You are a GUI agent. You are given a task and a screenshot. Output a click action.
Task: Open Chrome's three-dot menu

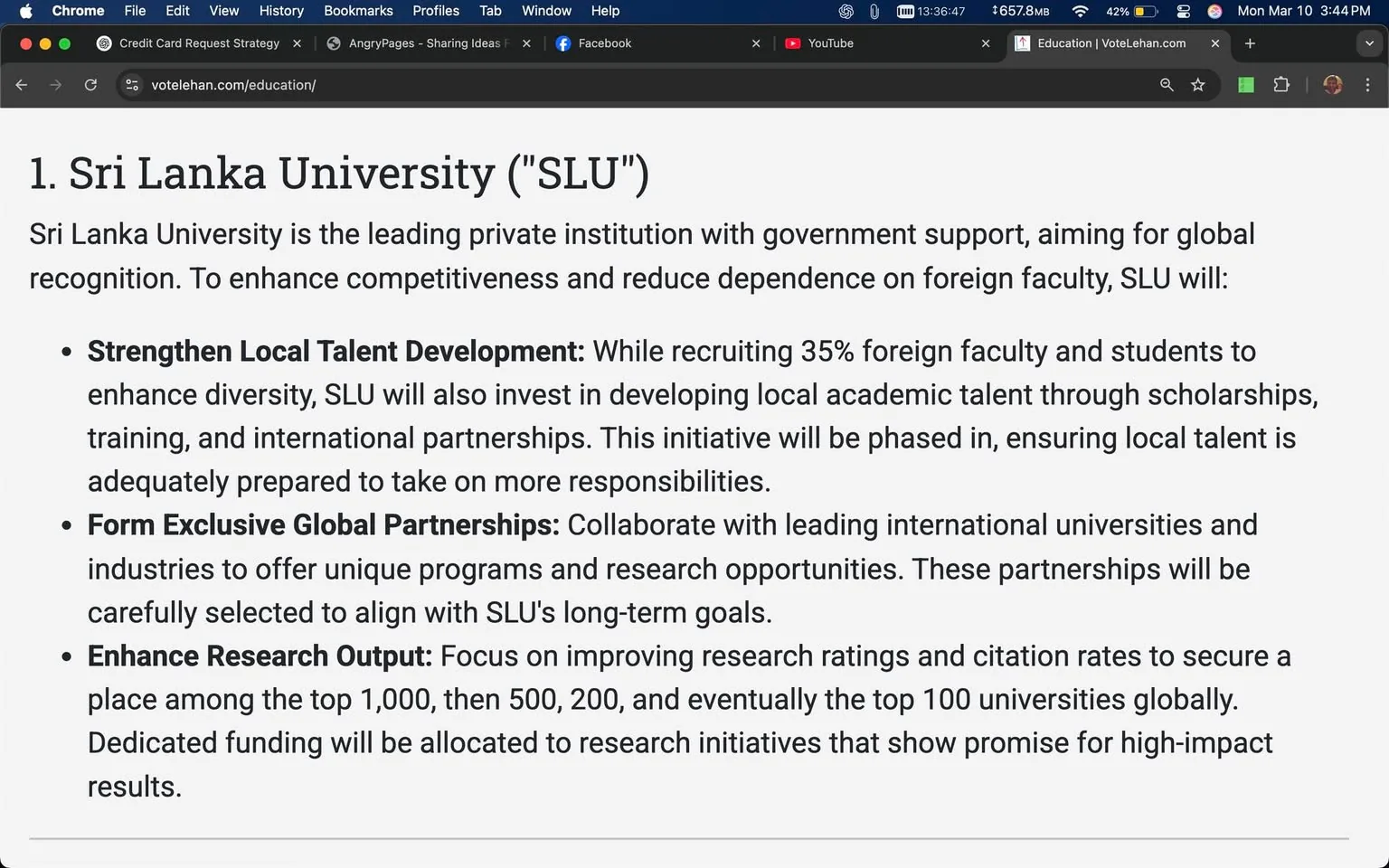(x=1367, y=84)
